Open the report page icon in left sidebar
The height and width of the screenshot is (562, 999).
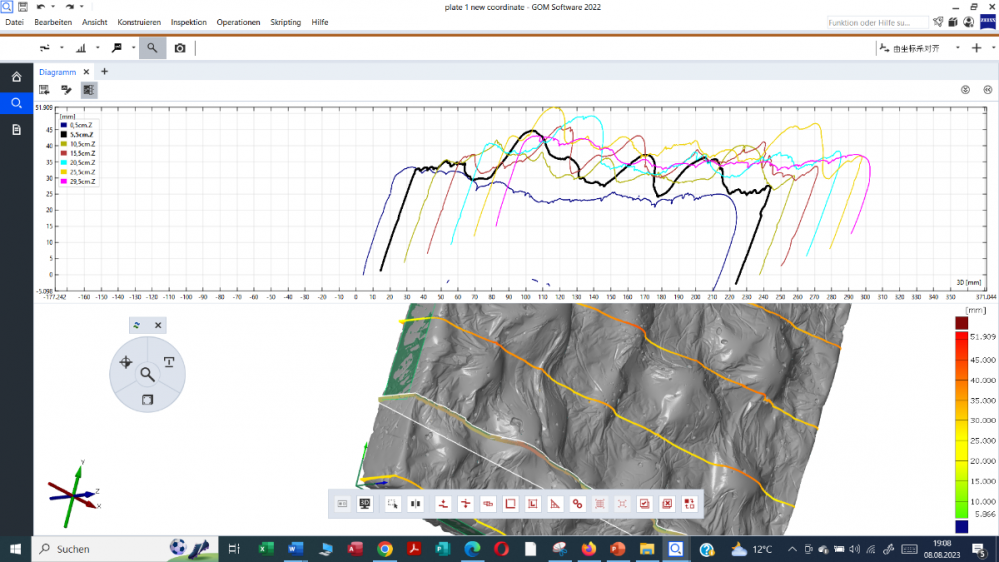click(16, 130)
